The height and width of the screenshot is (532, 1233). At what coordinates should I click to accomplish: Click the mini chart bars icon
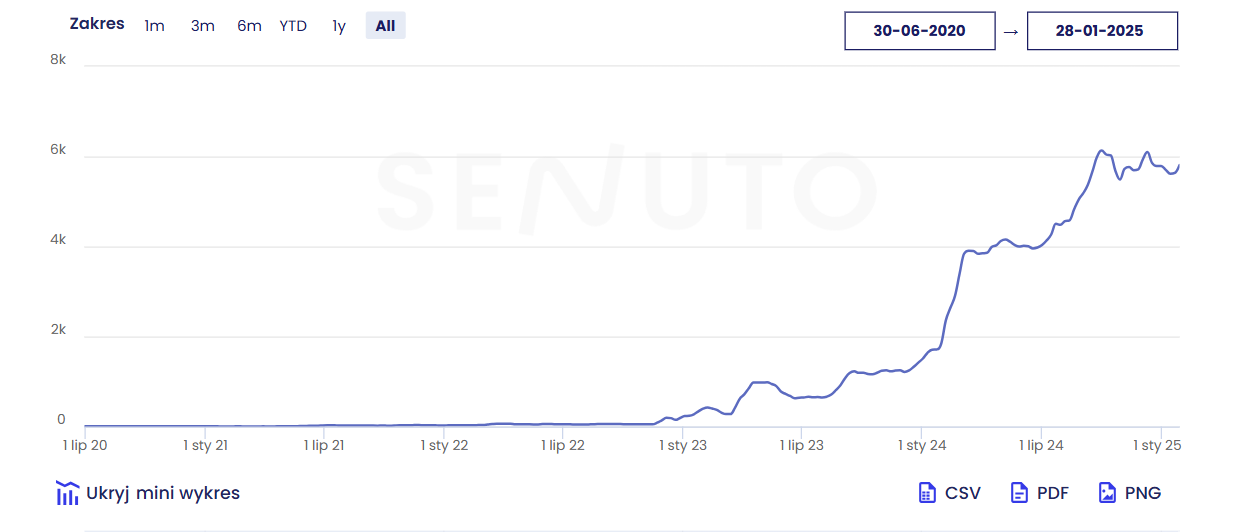tap(67, 492)
